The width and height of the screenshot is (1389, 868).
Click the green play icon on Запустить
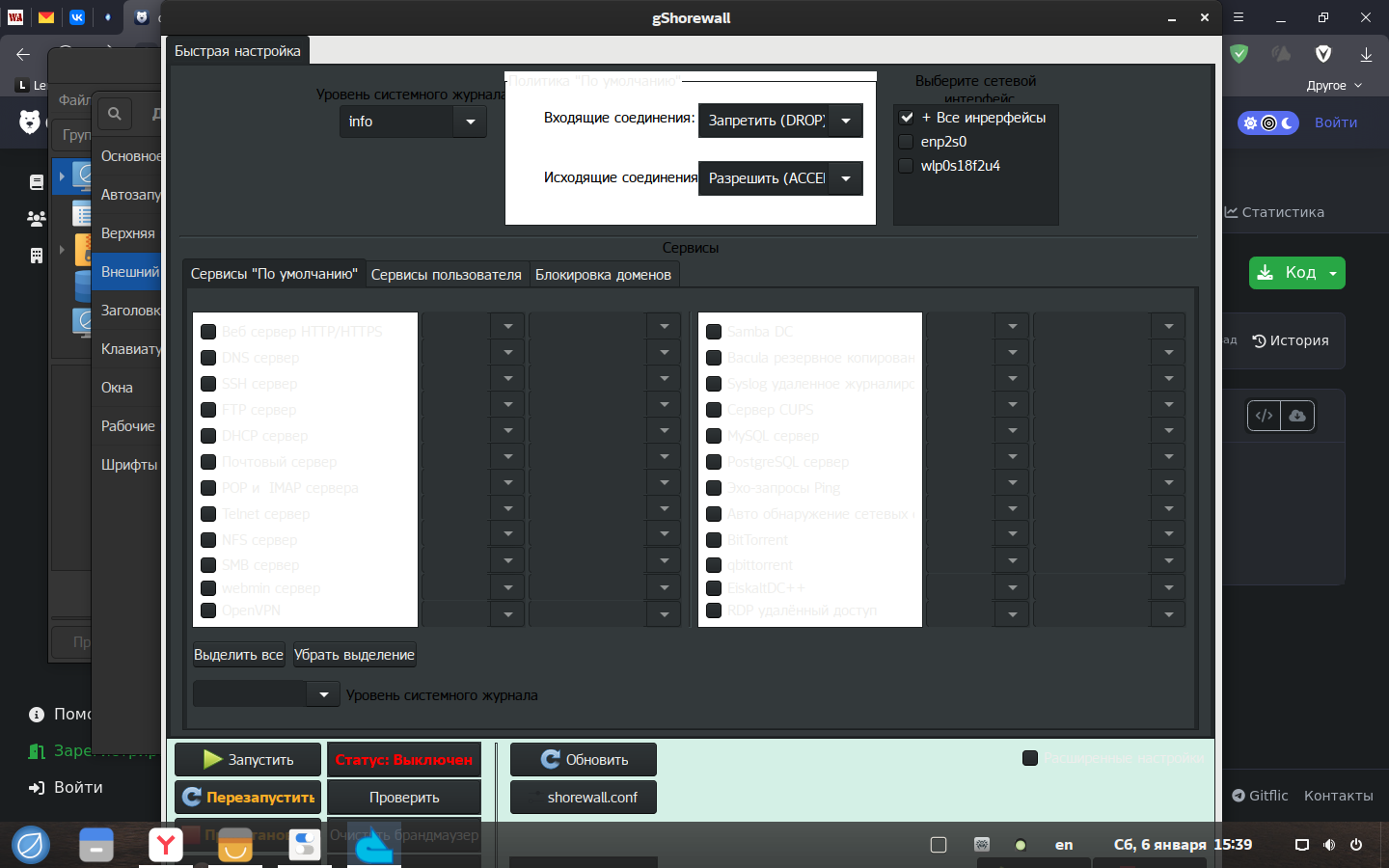click(x=213, y=760)
